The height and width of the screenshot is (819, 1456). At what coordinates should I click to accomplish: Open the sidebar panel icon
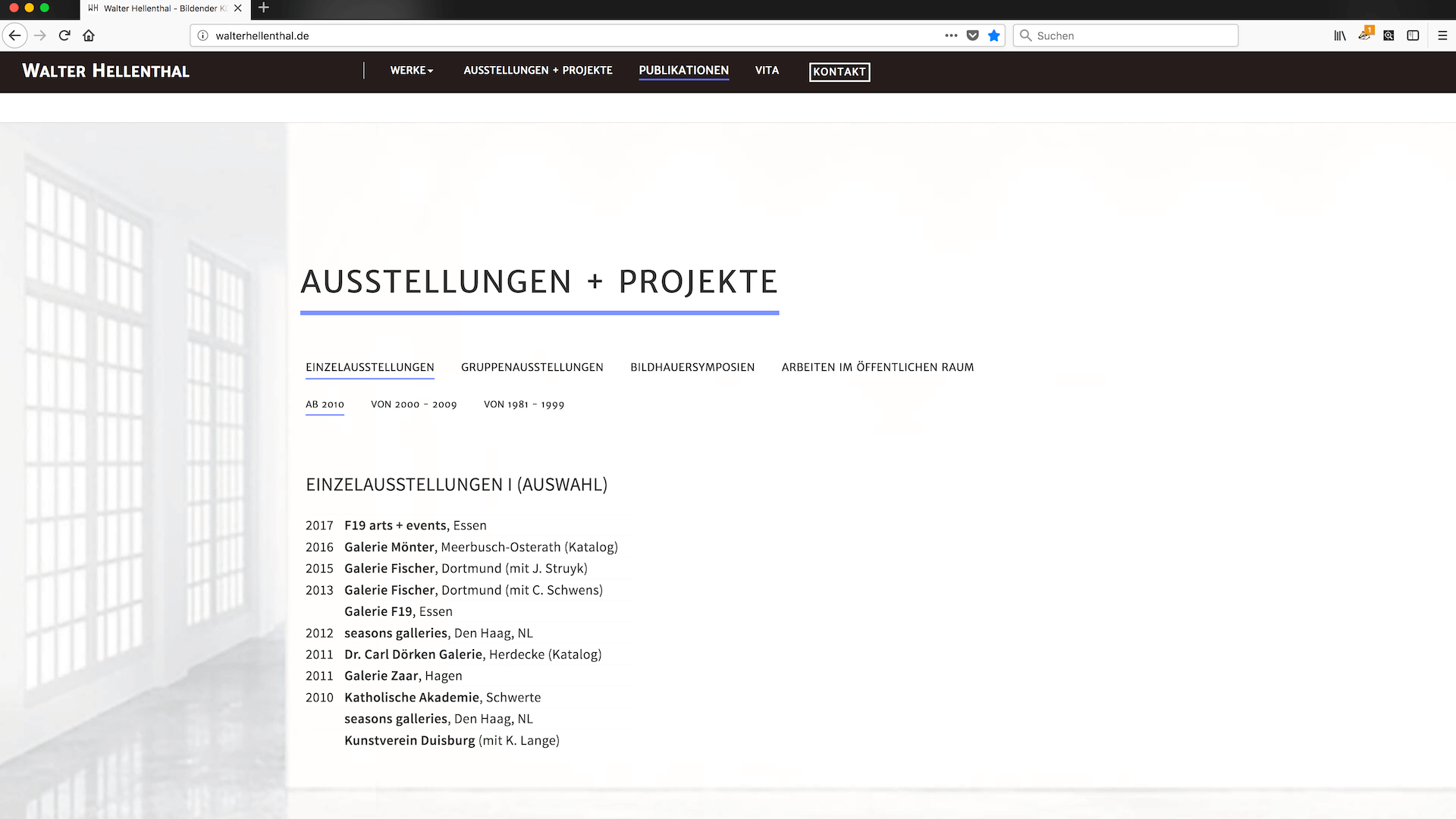tap(1413, 35)
